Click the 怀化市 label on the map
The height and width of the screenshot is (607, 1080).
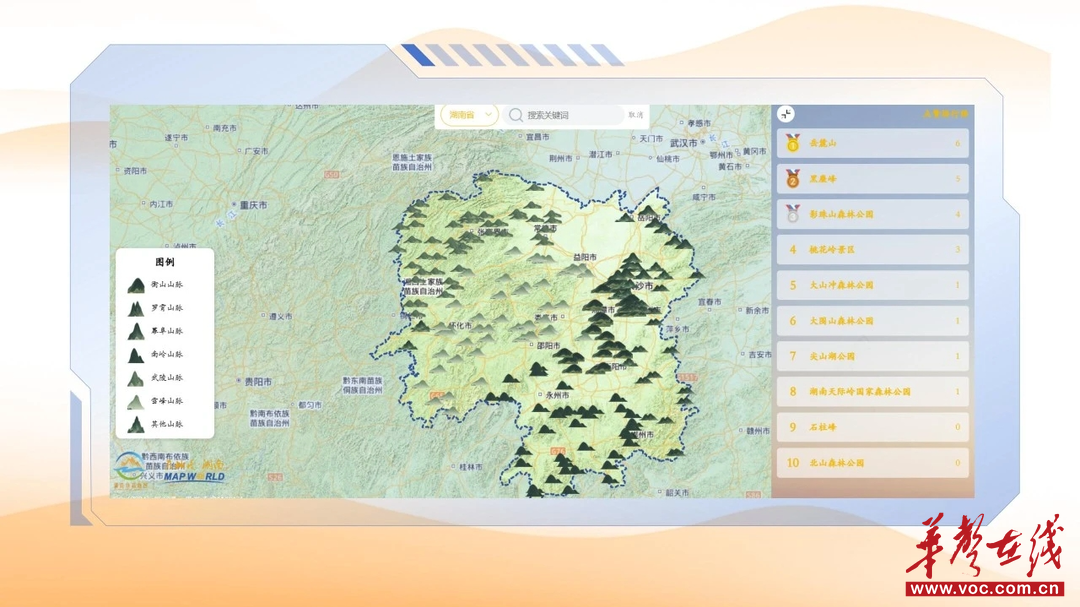coord(460,325)
